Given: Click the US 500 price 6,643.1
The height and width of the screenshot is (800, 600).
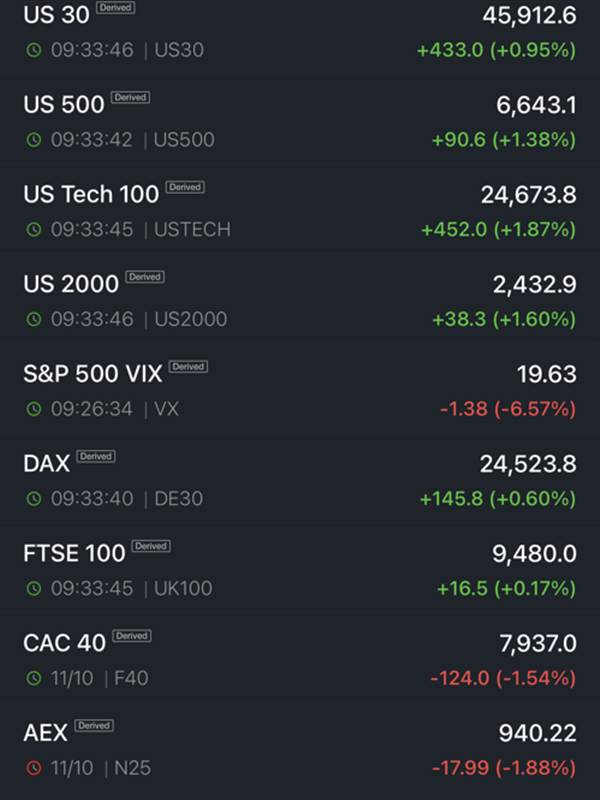Looking at the screenshot, I should pos(536,105).
